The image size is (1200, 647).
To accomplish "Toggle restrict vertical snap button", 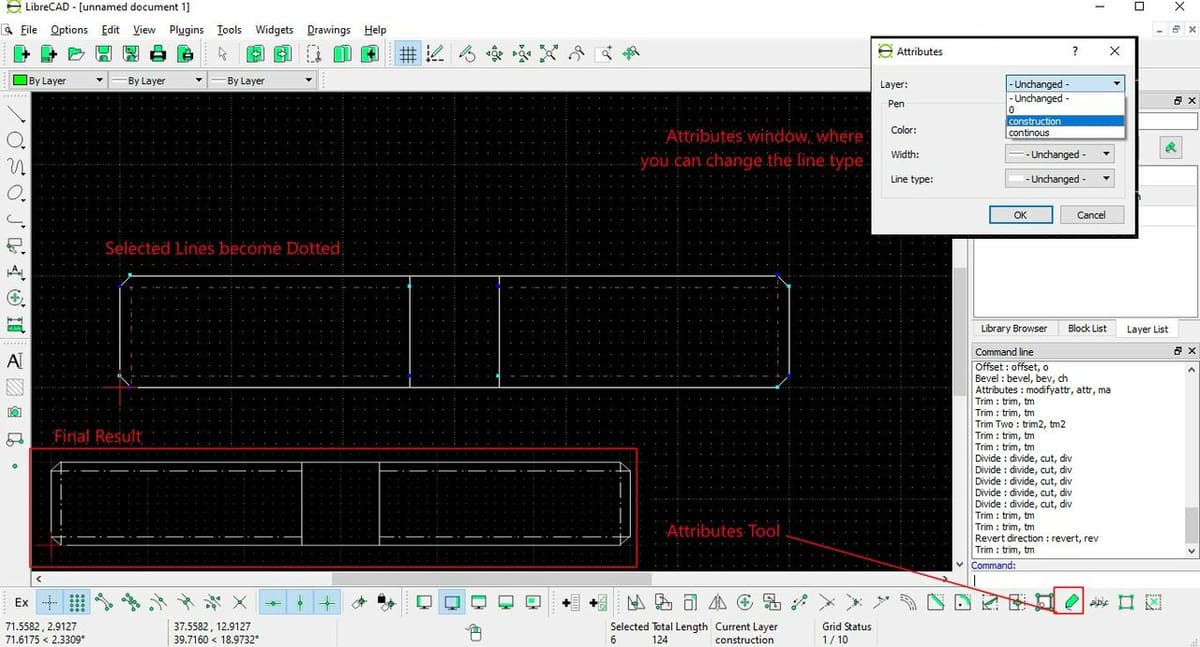I will [x=300, y=602].
